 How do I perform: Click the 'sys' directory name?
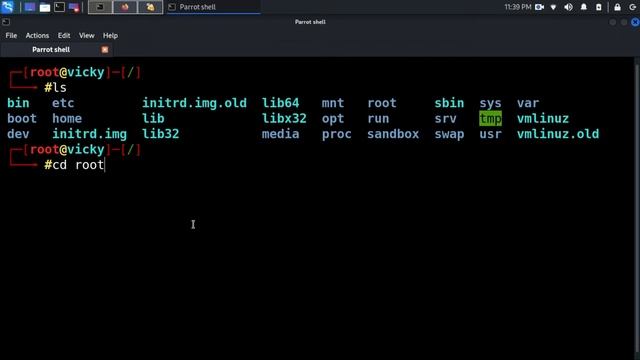[x=490, y=103]
